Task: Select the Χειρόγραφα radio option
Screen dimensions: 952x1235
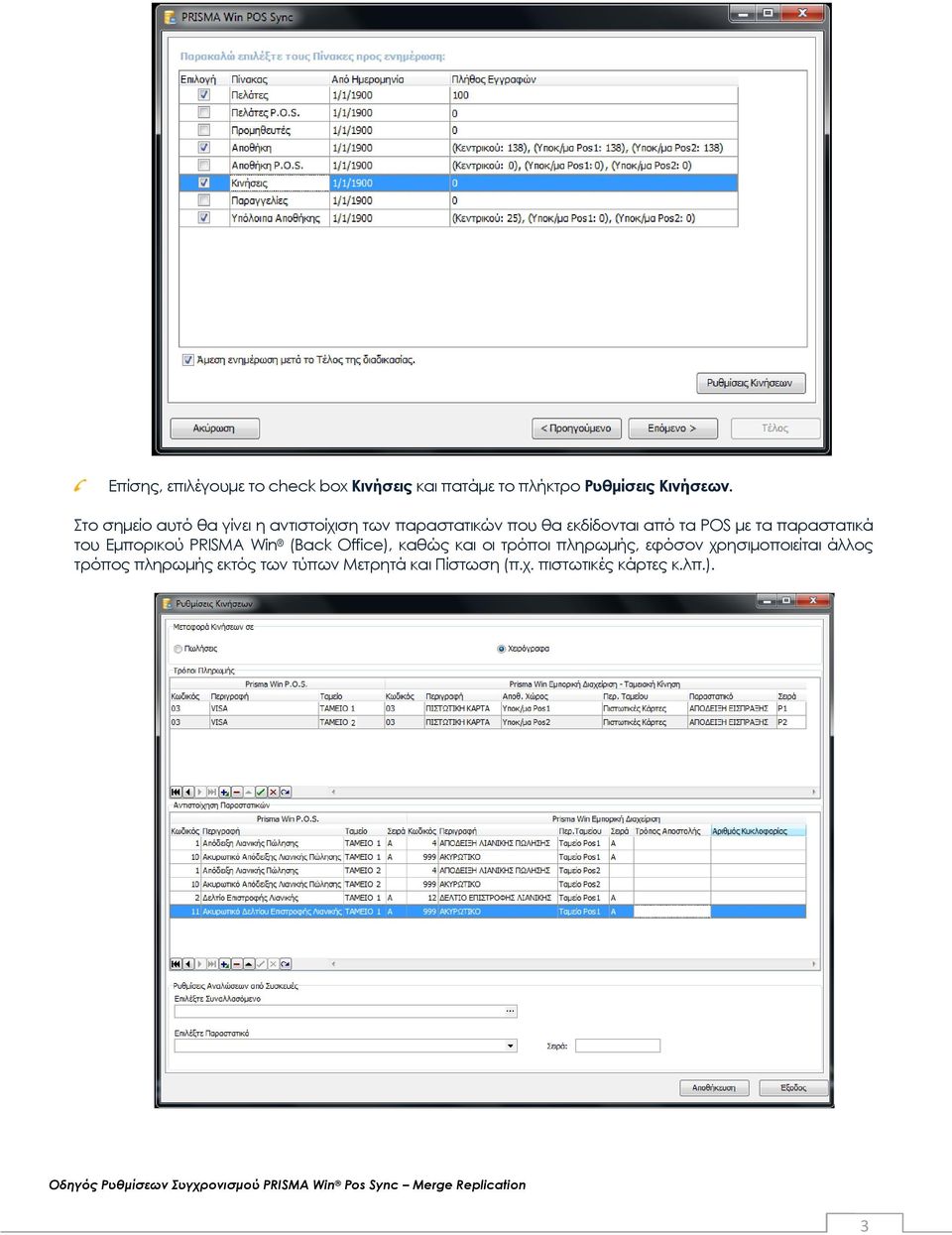Action: tap(502, 649)
